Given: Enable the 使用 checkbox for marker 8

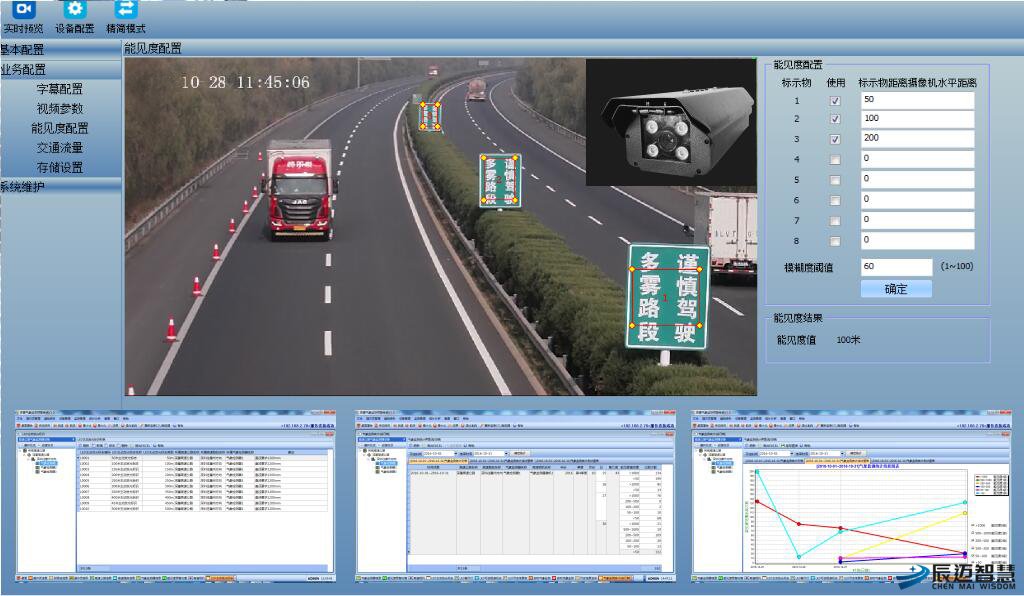Looking at the screenshot, I should [x=835, y=242].
